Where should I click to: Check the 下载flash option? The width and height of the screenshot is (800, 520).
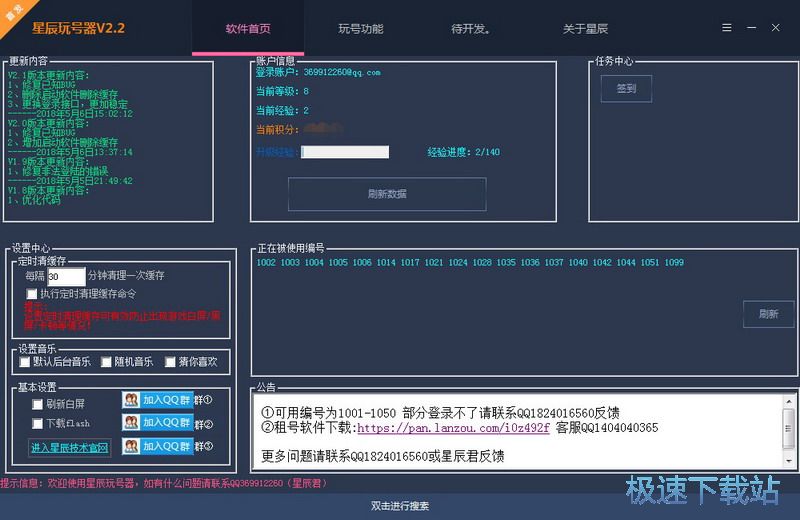point(38,424)
